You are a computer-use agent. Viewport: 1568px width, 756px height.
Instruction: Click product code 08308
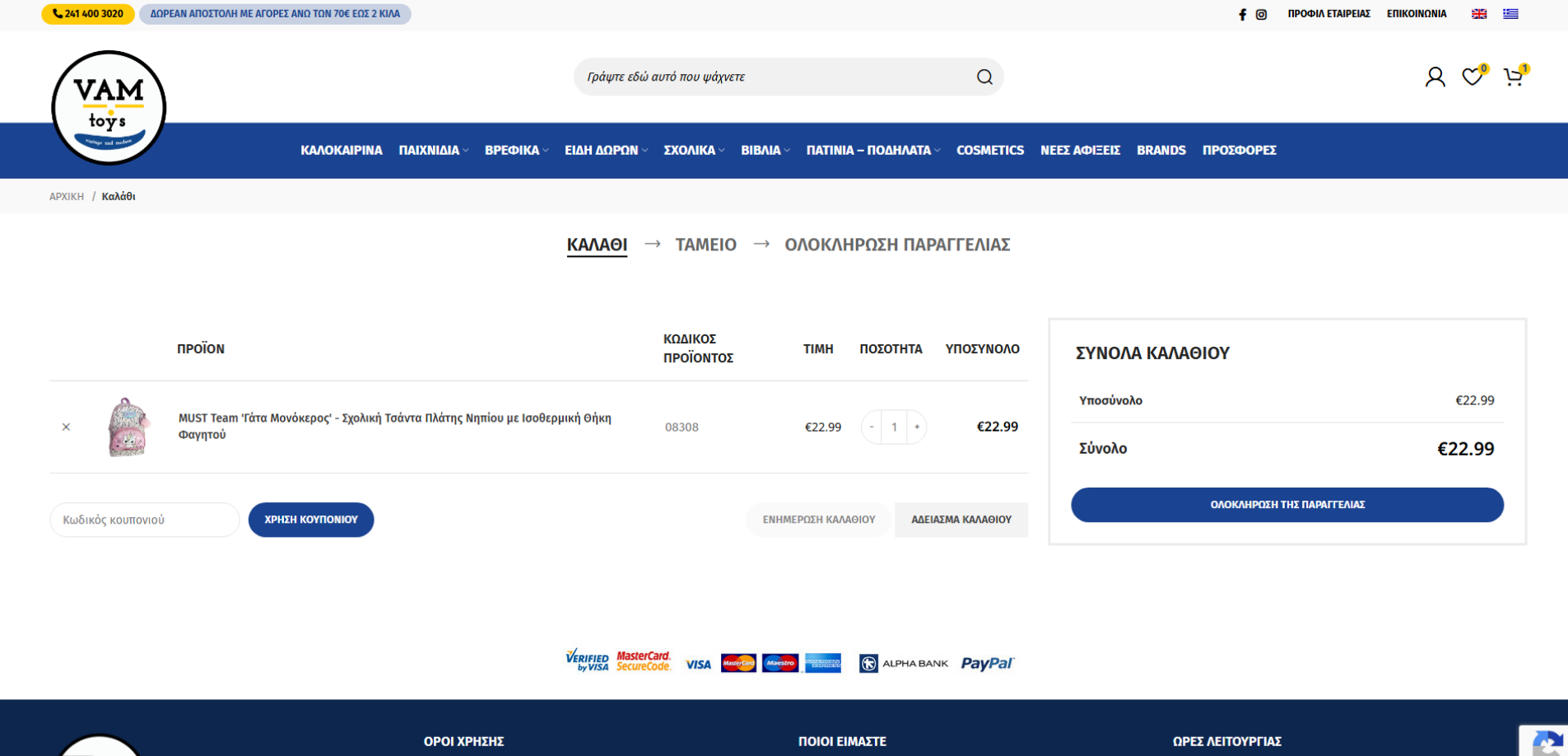pos(682,427)
